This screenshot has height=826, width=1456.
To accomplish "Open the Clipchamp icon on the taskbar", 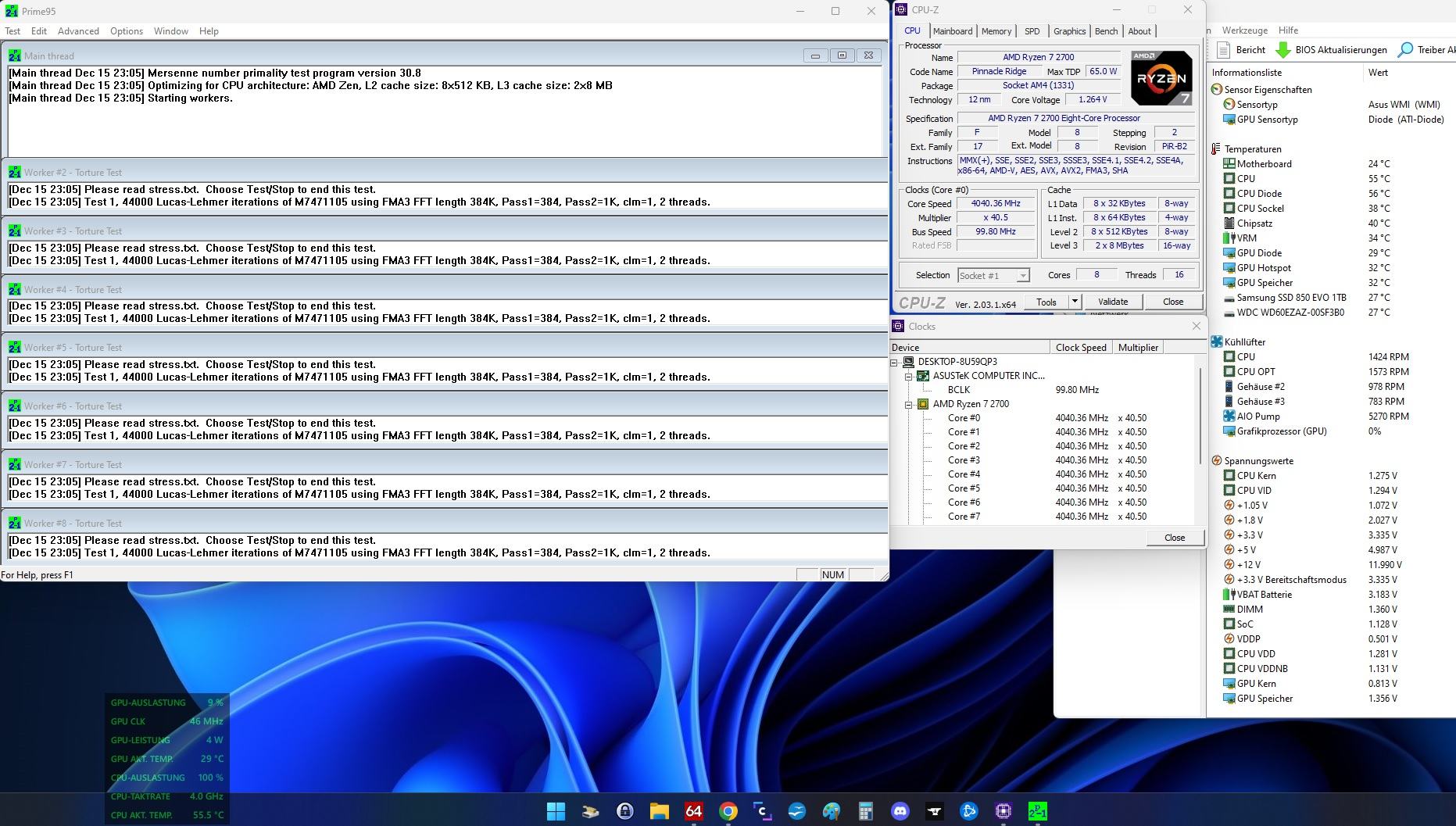I will pos(762,811).
